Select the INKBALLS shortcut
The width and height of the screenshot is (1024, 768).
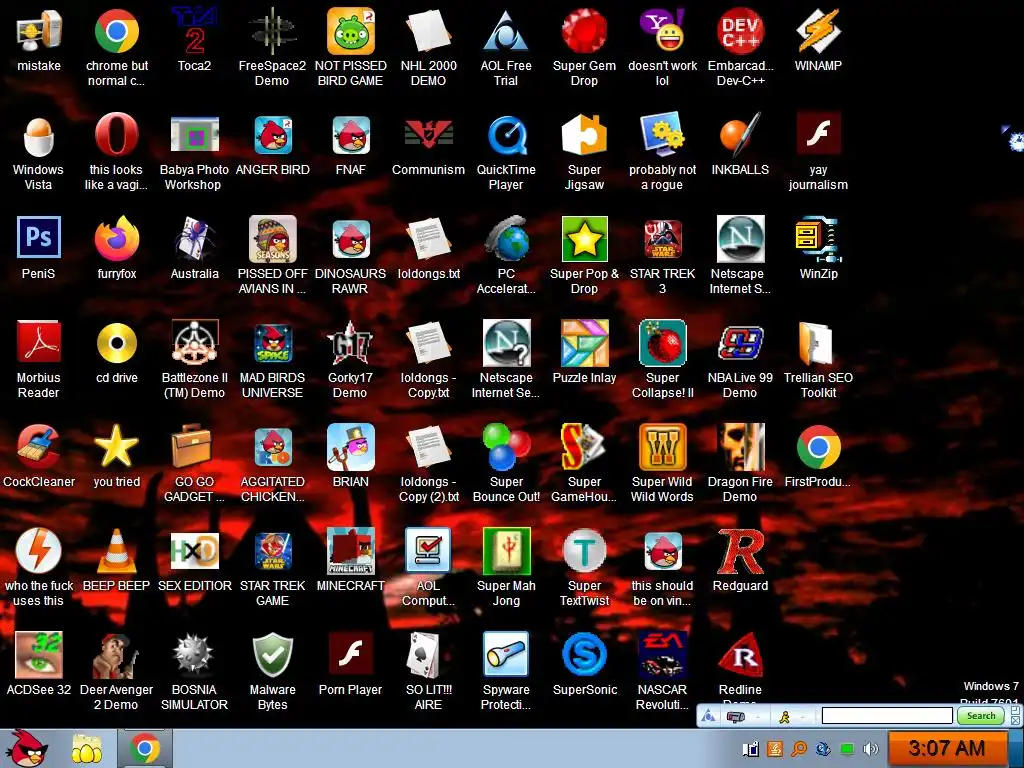click(x=740, y=135)
